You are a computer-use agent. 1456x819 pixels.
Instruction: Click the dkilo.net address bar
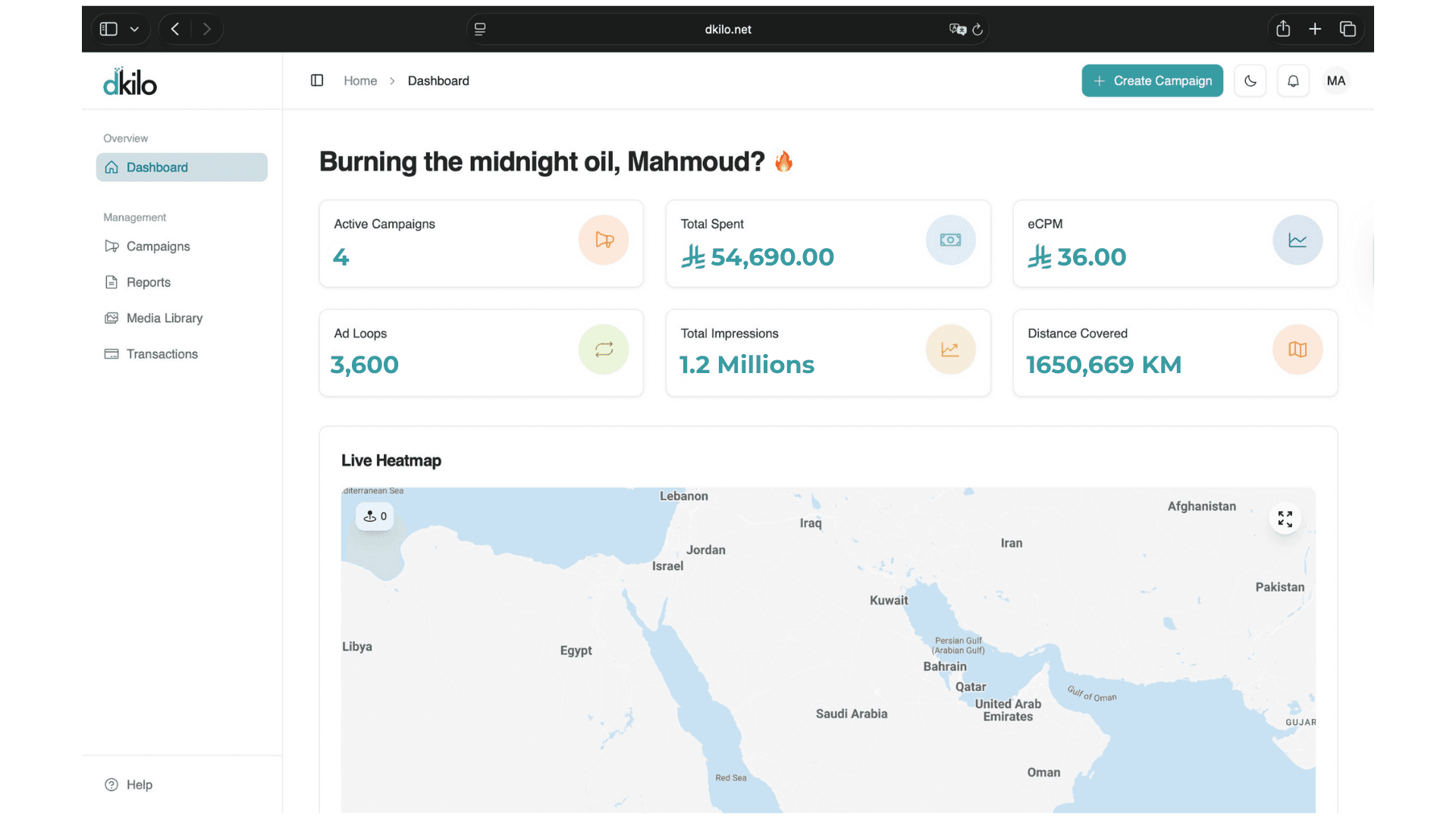point(727,30)
